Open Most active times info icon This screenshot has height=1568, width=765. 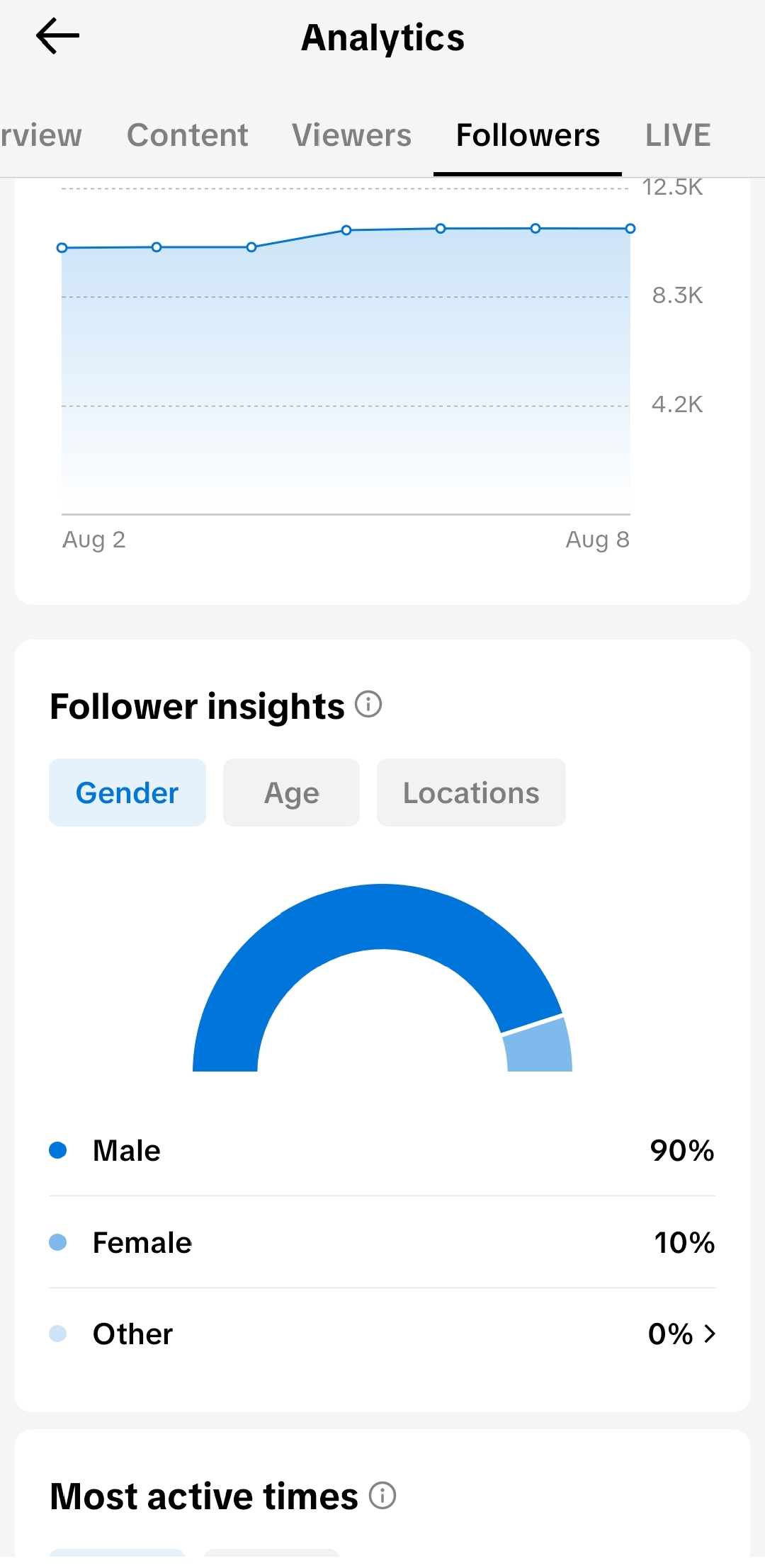[382, 1496]
